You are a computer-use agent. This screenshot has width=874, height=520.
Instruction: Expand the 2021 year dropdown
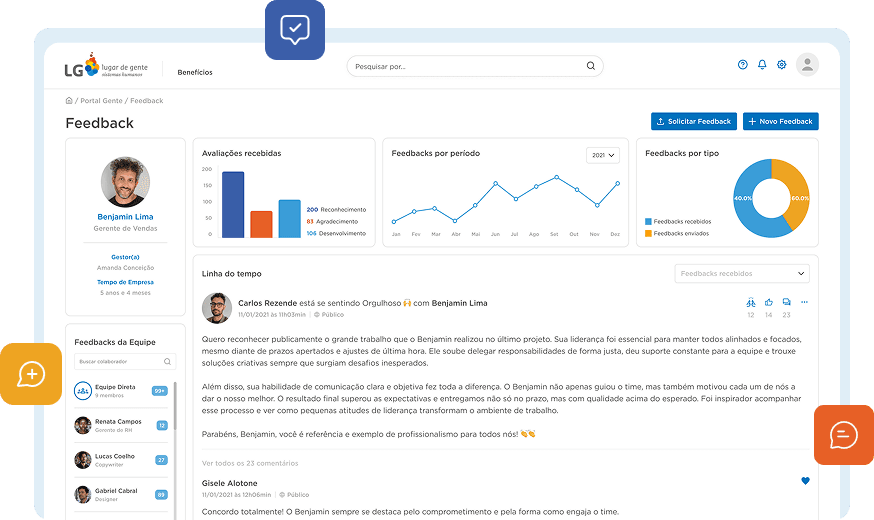pos(603,155)
